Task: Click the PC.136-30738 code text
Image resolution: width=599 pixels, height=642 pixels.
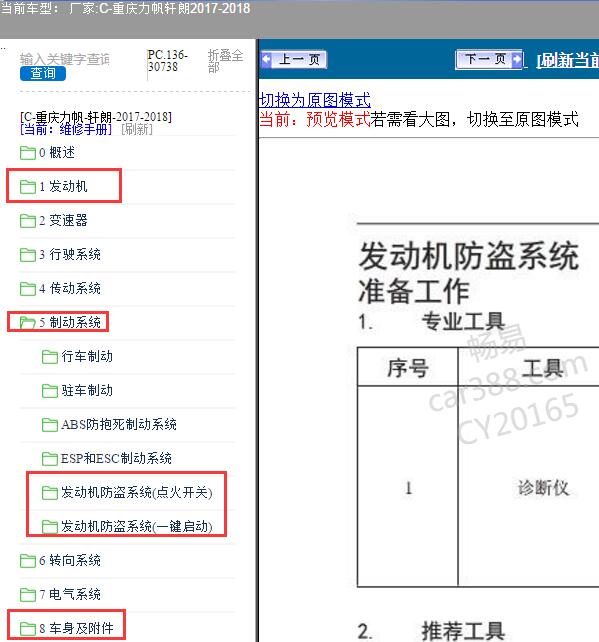Action: coord(167,61)
